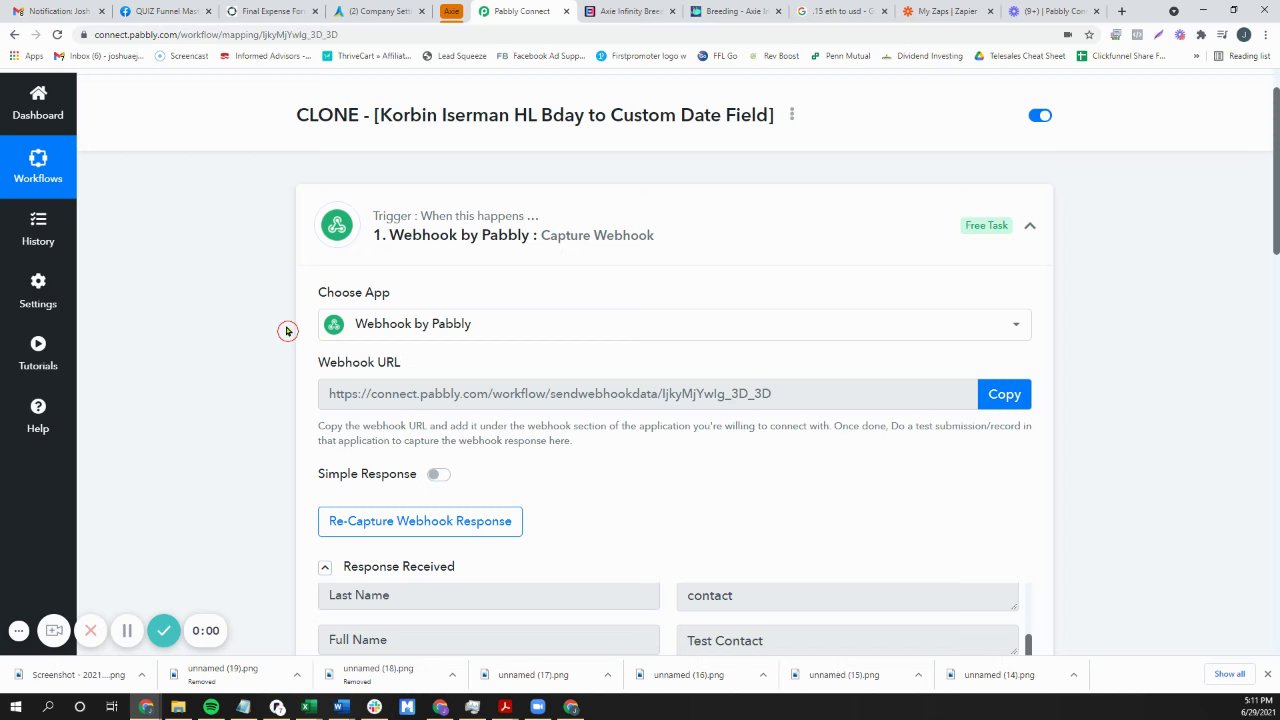Toggle the workflow enabled switch

1040,115
